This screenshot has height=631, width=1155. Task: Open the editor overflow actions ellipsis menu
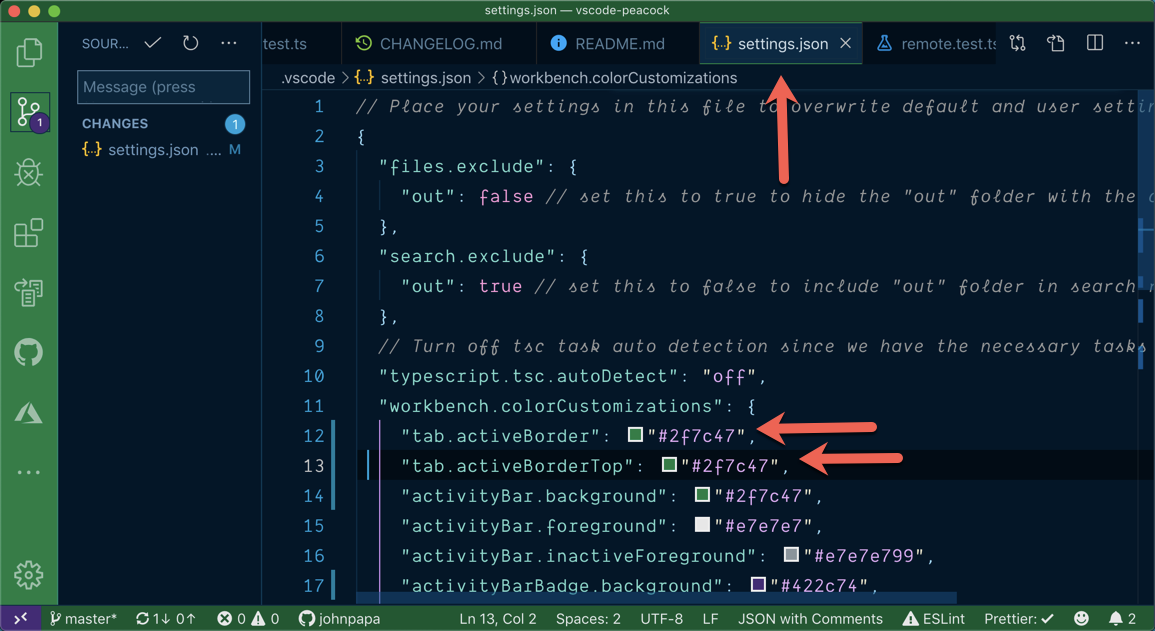click(1133, 43)
